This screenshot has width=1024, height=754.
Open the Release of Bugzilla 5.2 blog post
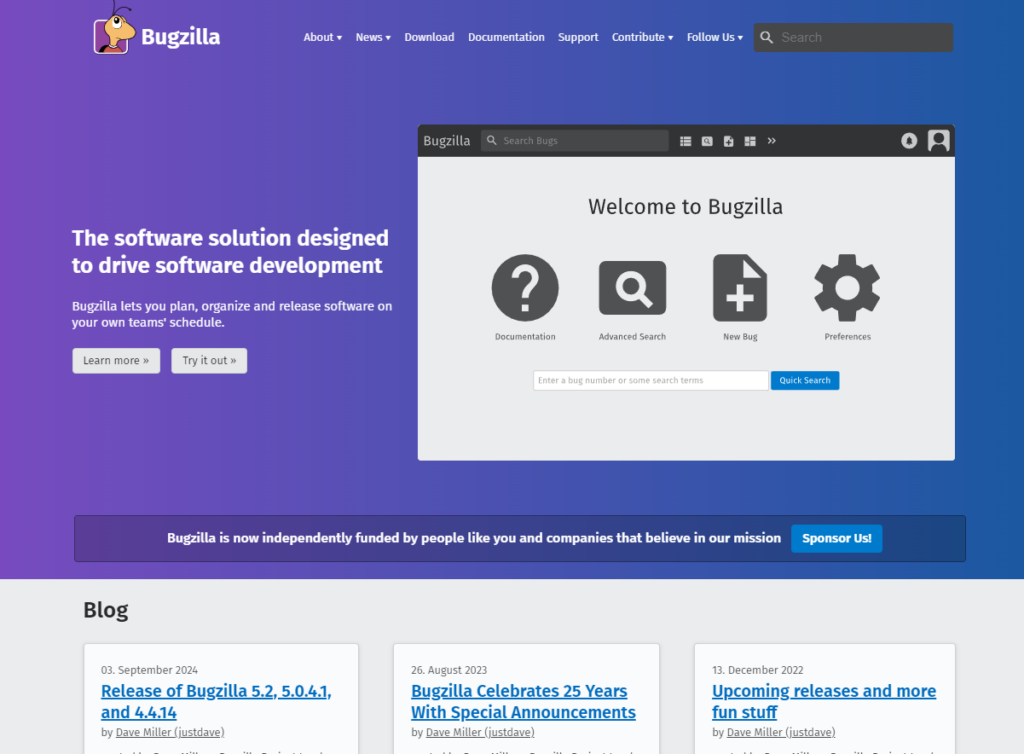216,701
